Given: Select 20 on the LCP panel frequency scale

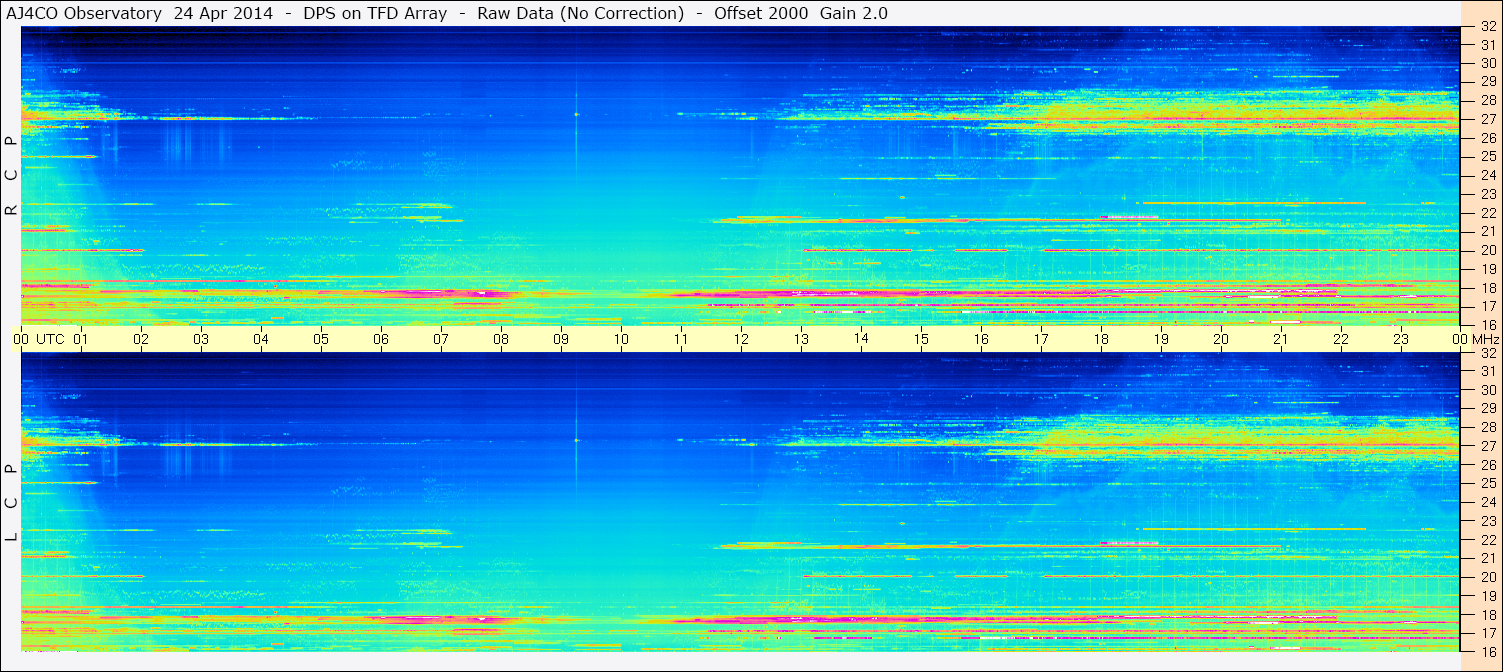Looking at the screenshot, I should click(1487, 577).
